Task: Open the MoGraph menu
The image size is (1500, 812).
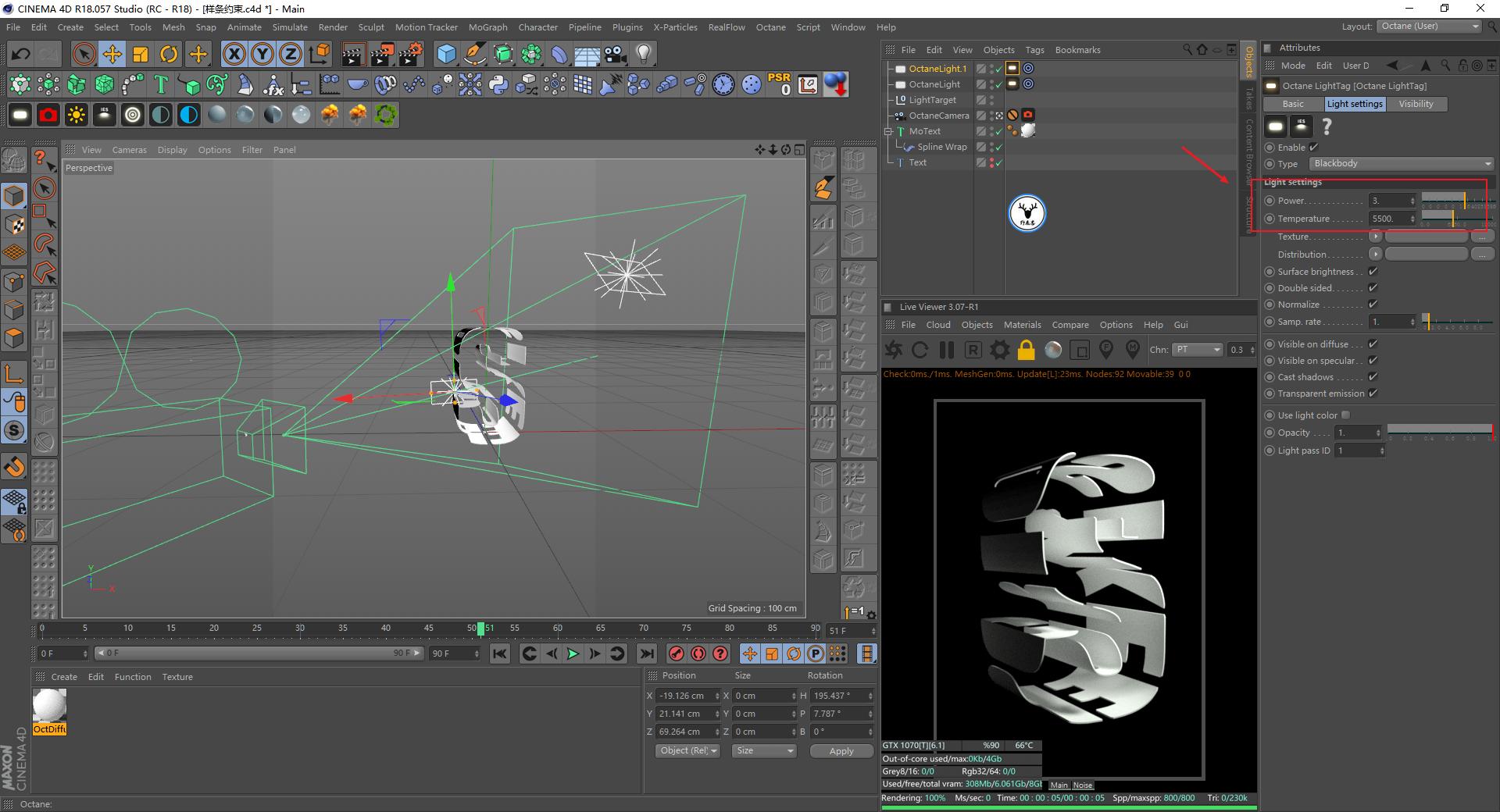Action: point(487,27)
